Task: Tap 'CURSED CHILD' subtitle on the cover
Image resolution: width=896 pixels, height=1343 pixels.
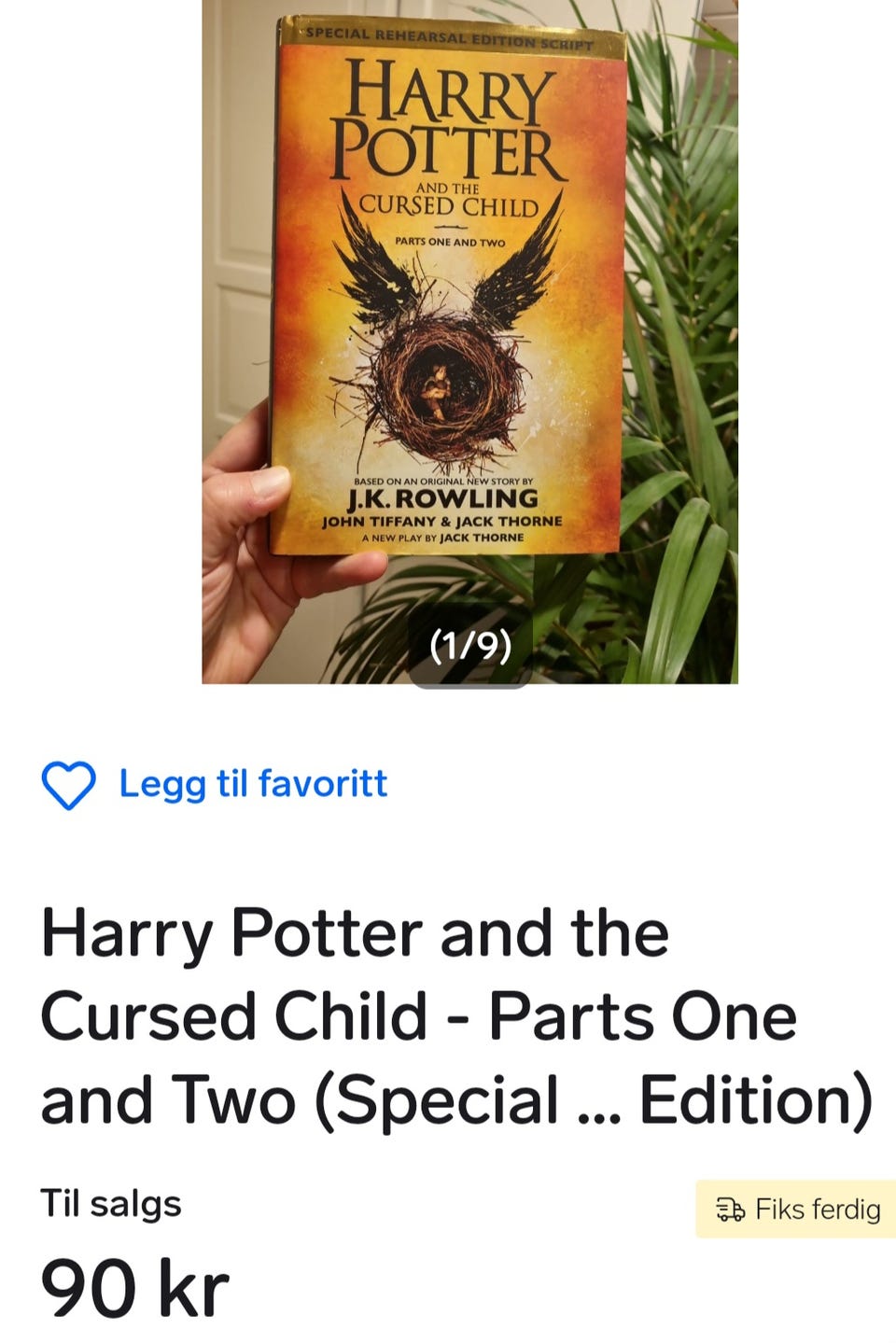Action: click(x=449, y=206)
